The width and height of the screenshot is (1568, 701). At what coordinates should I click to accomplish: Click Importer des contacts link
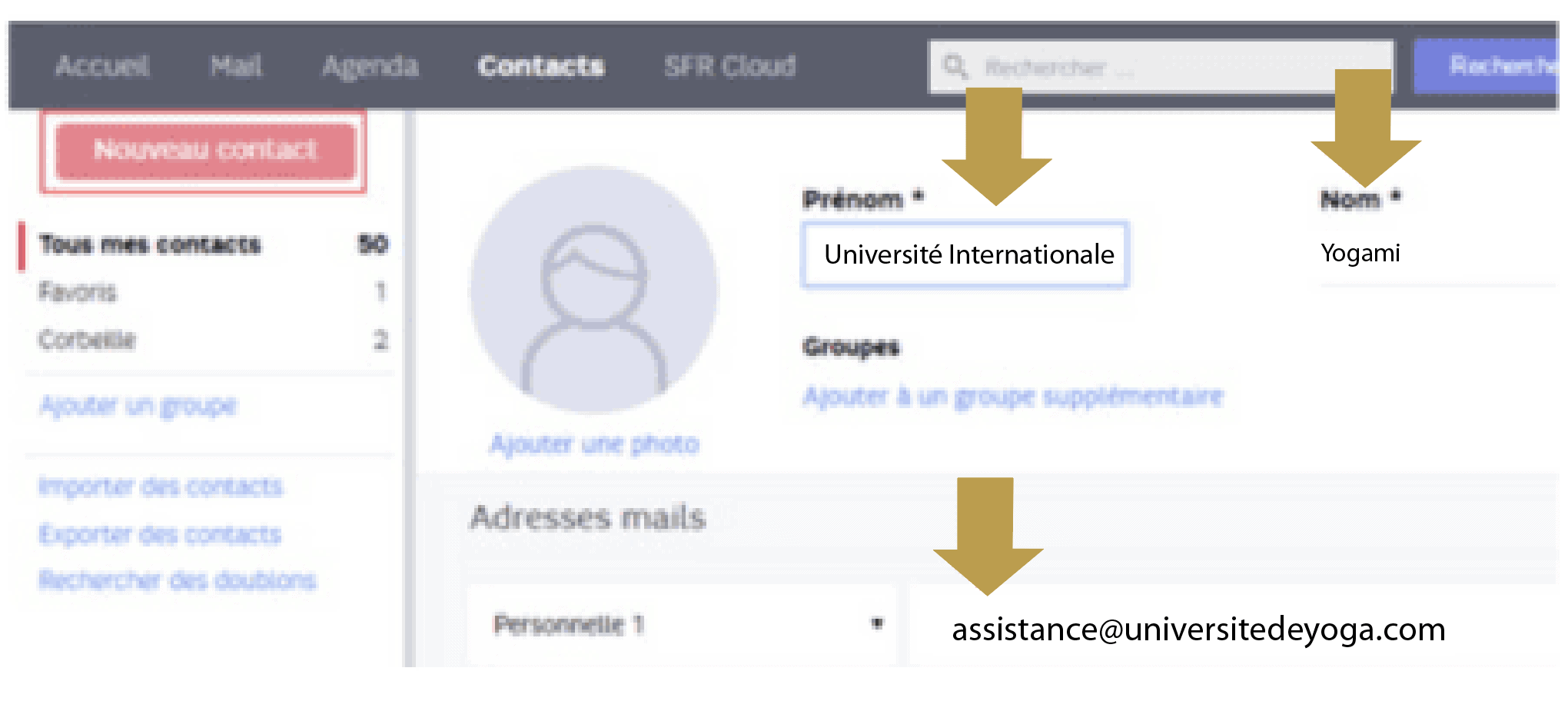coord(161,487)
